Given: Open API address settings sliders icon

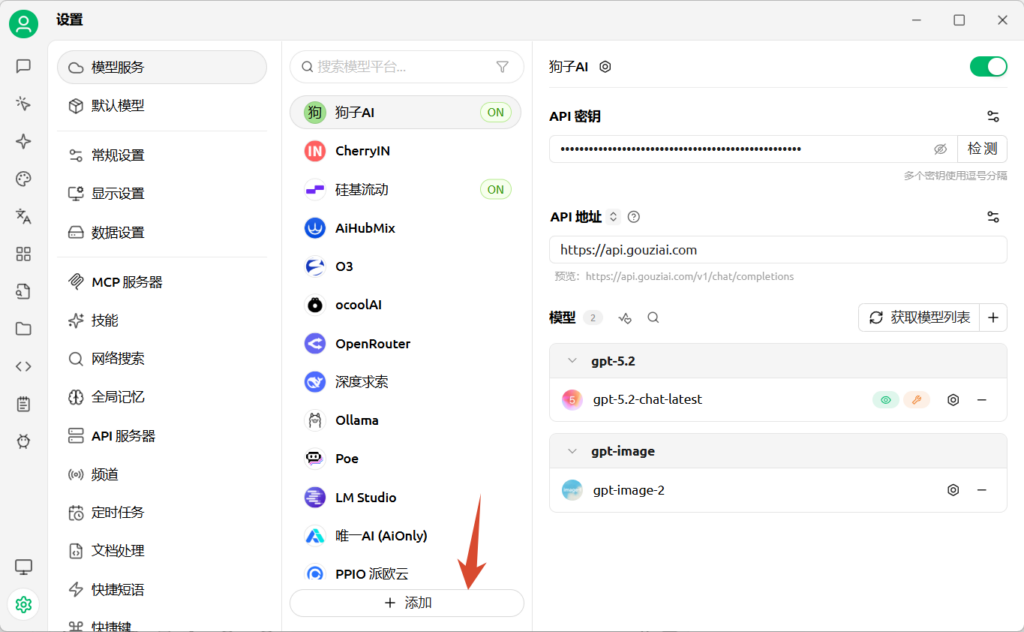Looking at the screenshot, I should [x=993, y=217].
